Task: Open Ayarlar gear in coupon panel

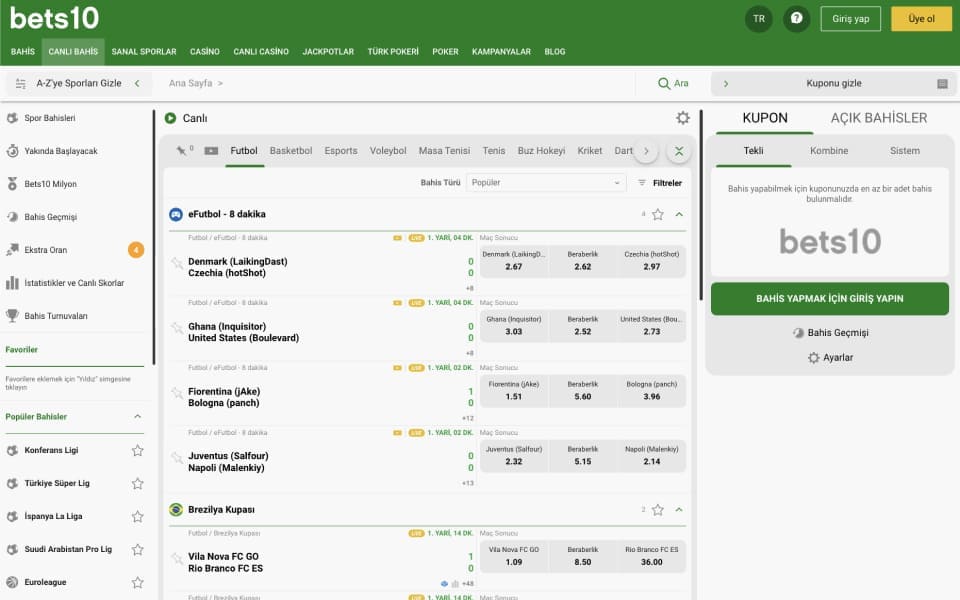Action: pyautogui.click(x=813, y=358)
